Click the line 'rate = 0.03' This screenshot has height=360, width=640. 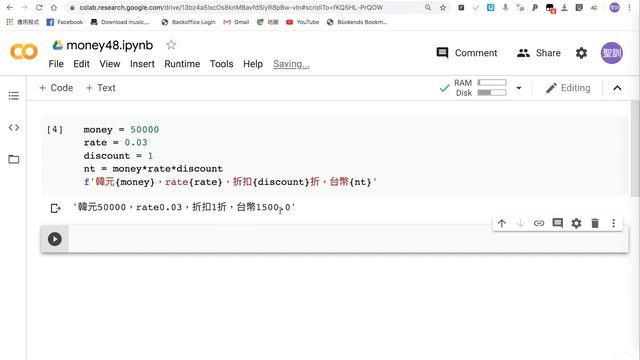pos(116,143)
